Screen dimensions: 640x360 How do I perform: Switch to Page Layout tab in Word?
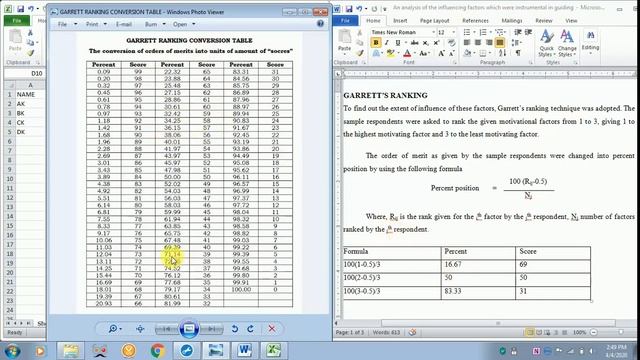point(434,20)
